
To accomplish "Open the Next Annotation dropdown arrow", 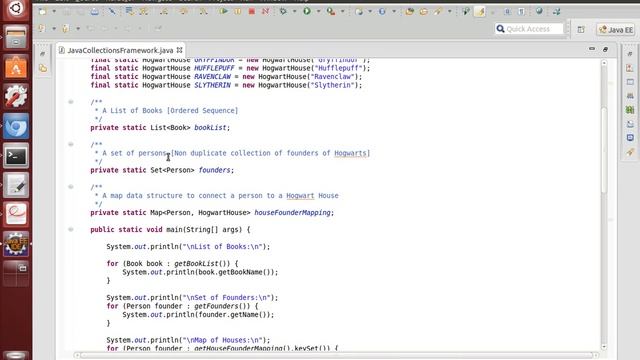I will (x=54, y=29).
